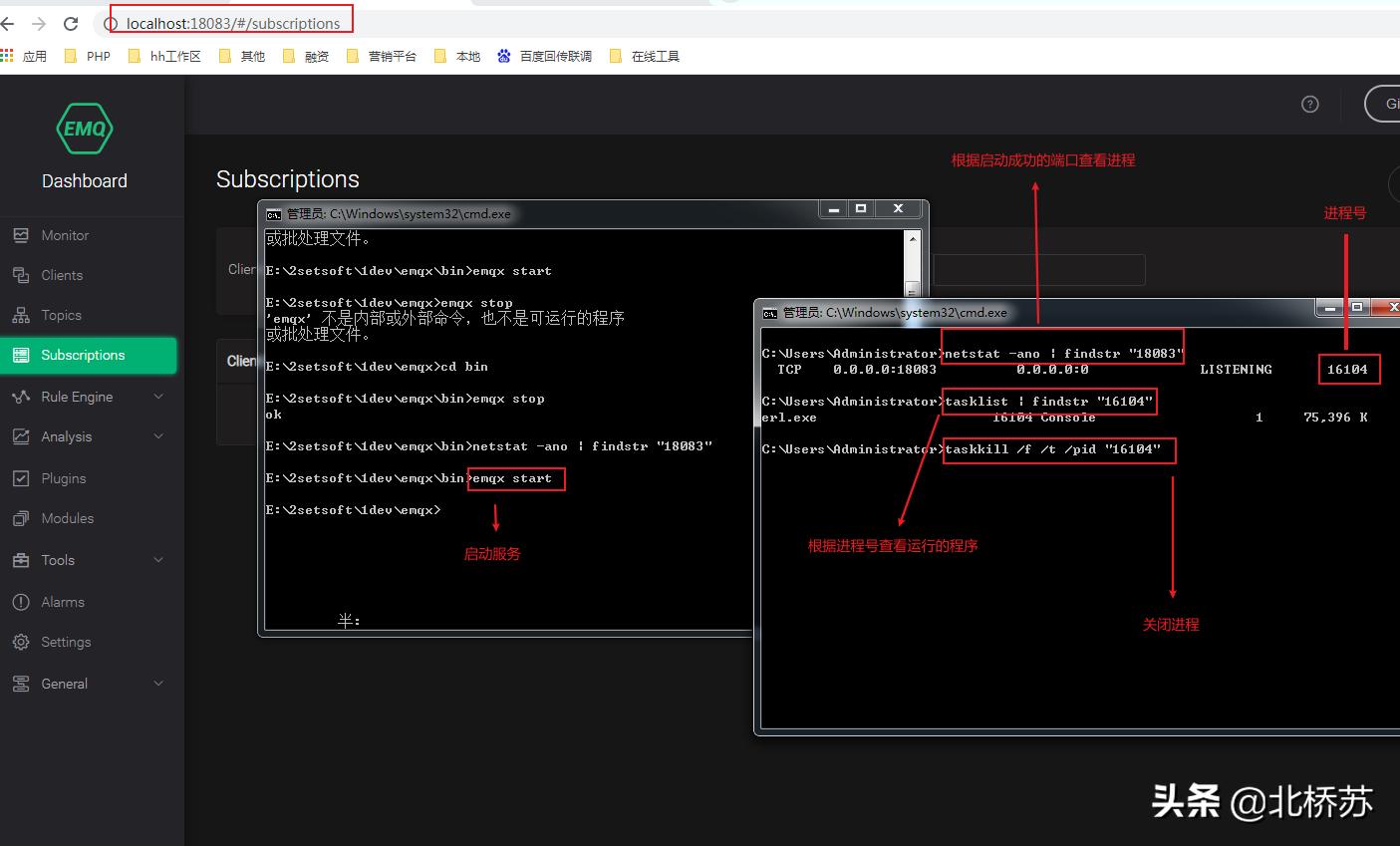Click 'emqx start' command in left console
Screen dimensions: 1400x846
512,478
